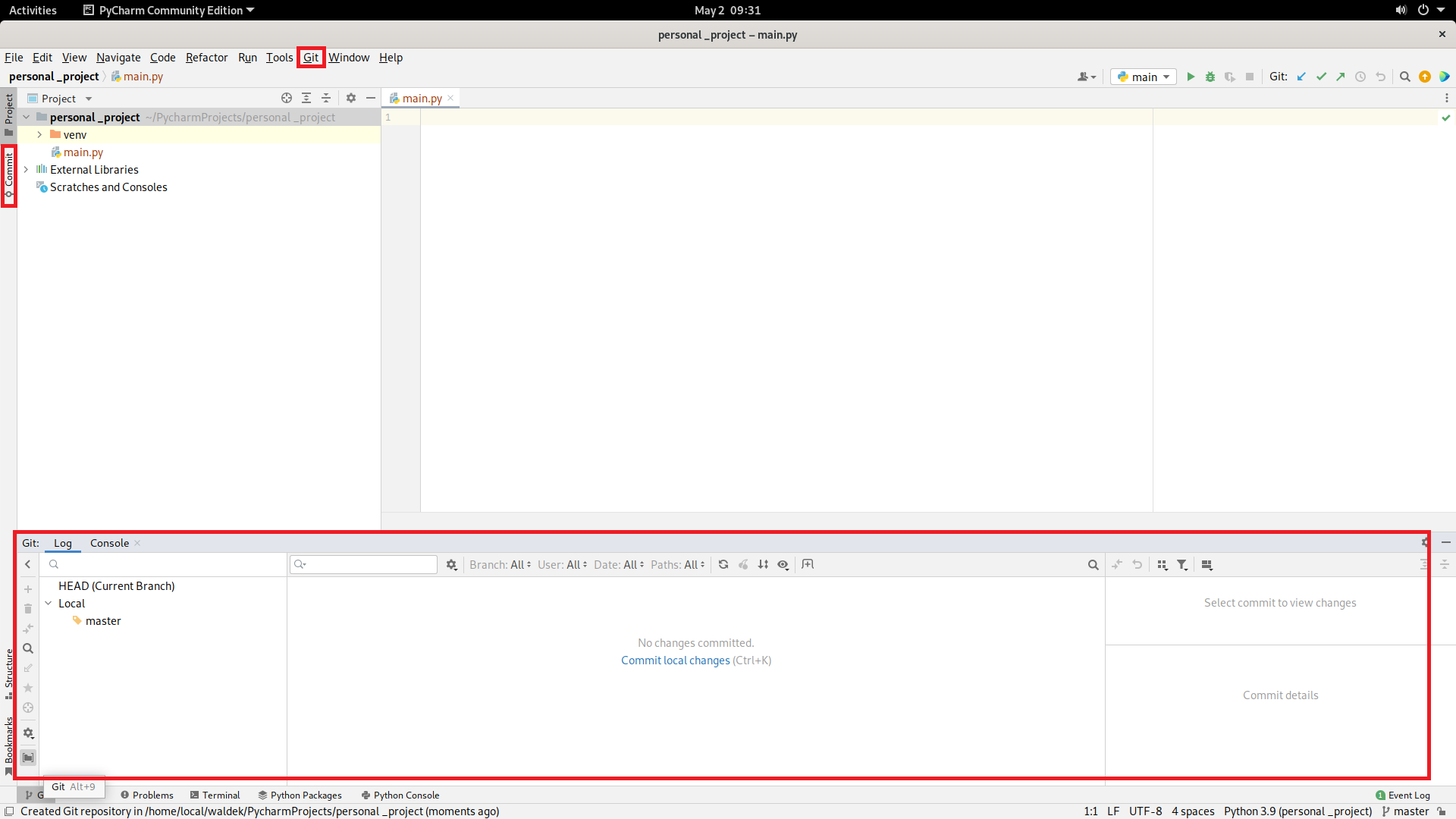Screen dimensions: 1456x819
Task: Open Python Packages tool window
Action: tap(300, 795)
